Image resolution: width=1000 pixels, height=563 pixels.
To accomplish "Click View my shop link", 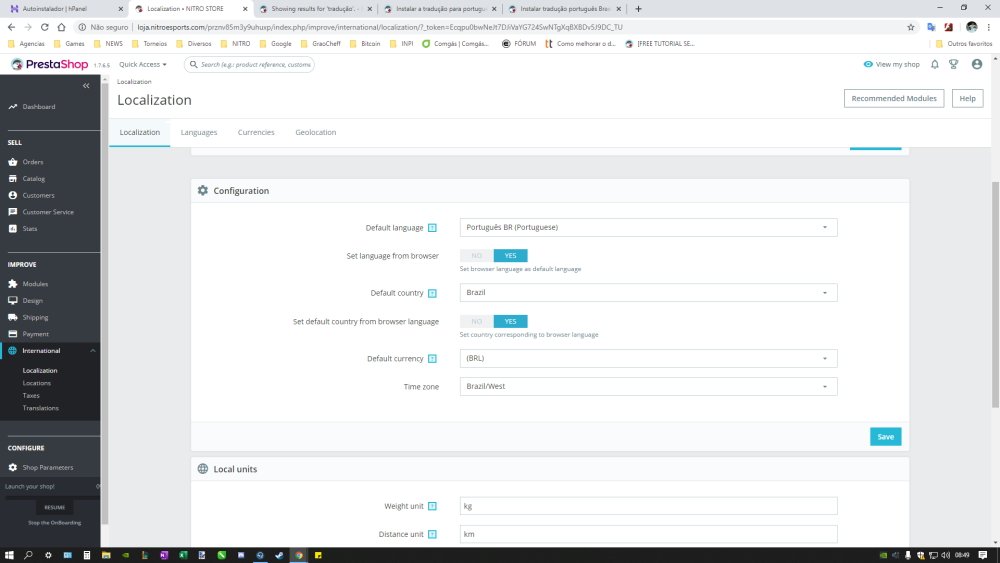I will (x=892, y=64).
